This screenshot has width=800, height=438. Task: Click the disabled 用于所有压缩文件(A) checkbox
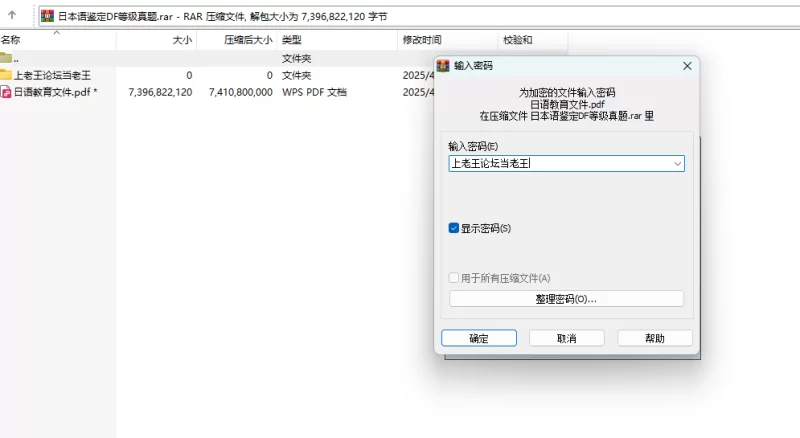click(x=454, y=278)
